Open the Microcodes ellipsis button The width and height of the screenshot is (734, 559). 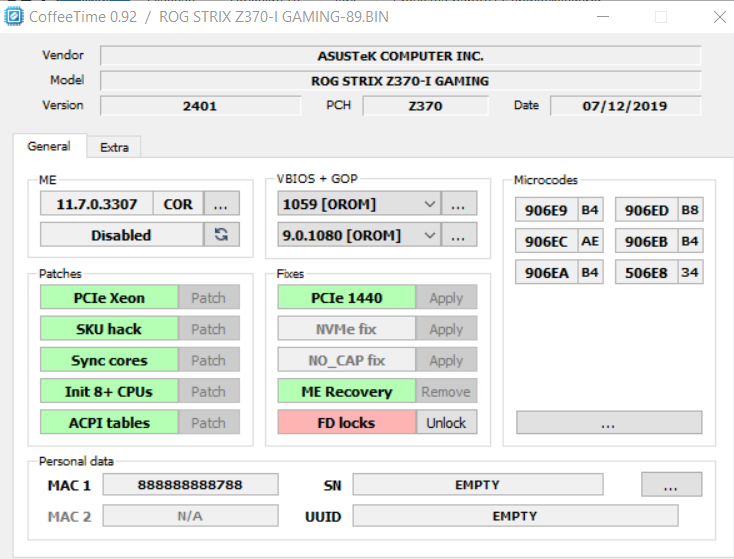coord(609,422)
